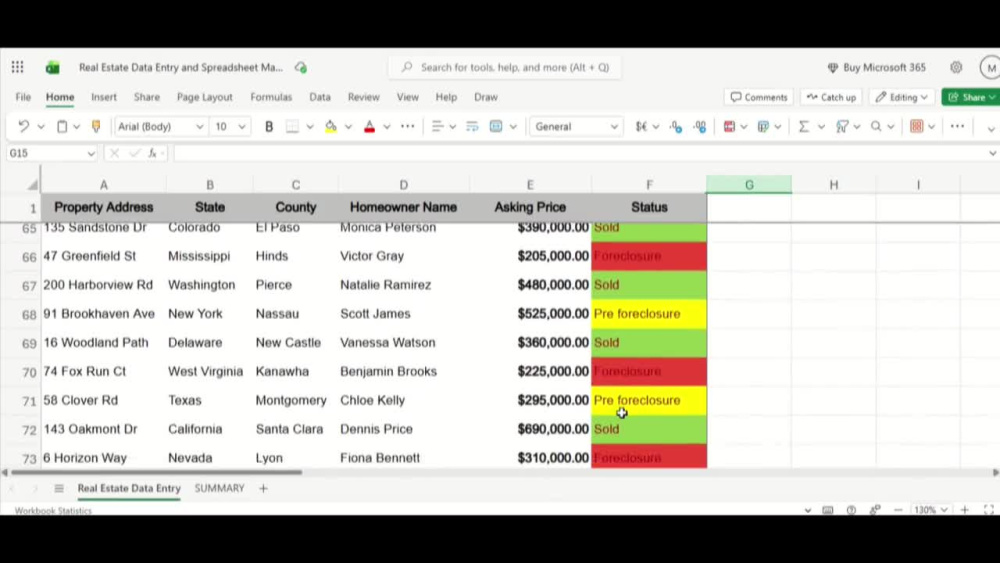Click the Undo arrow
This screenshot has height=563, width=1000.
pos(24,126)
